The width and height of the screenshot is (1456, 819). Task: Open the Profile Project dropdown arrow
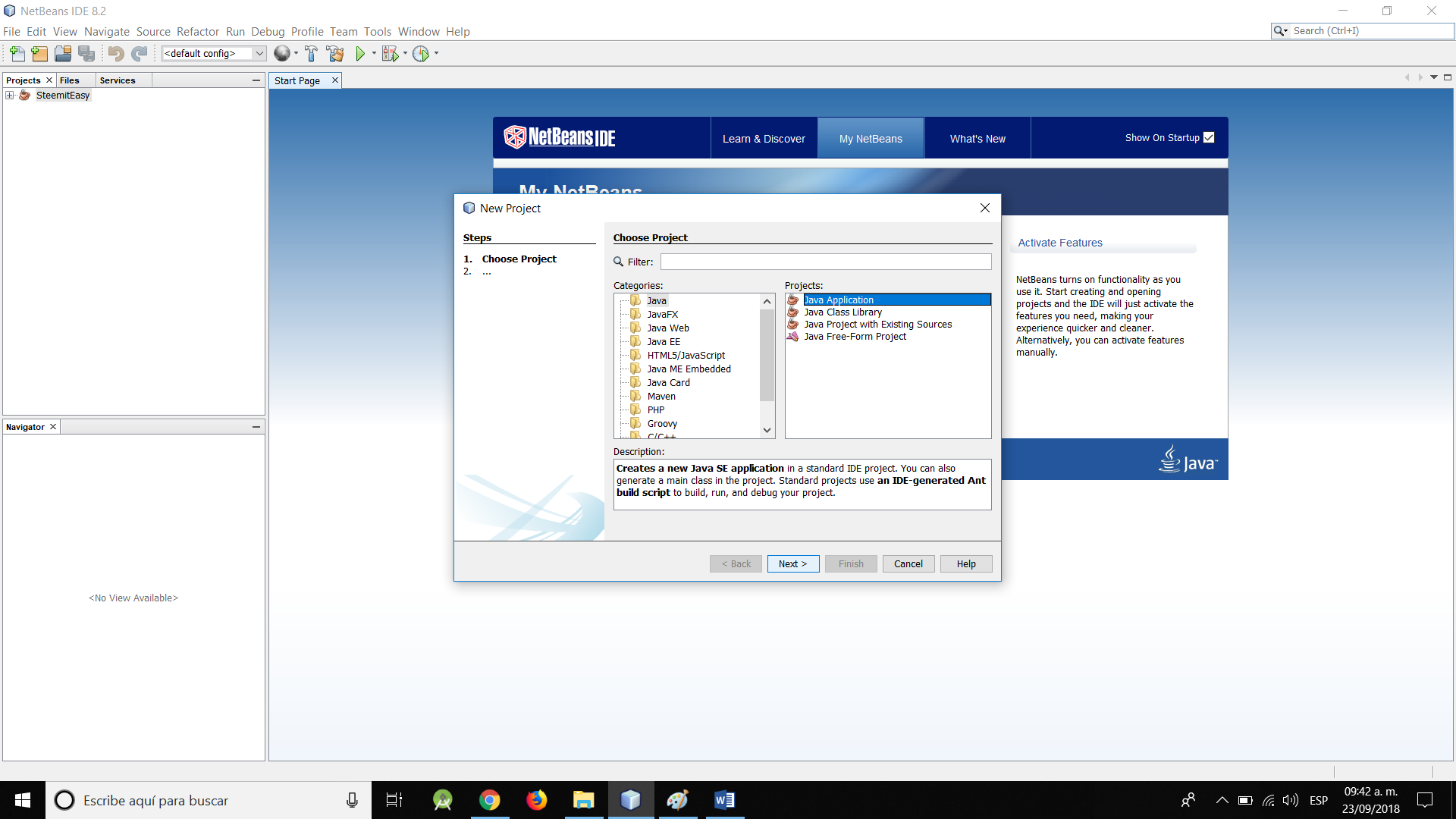point(436,53)
